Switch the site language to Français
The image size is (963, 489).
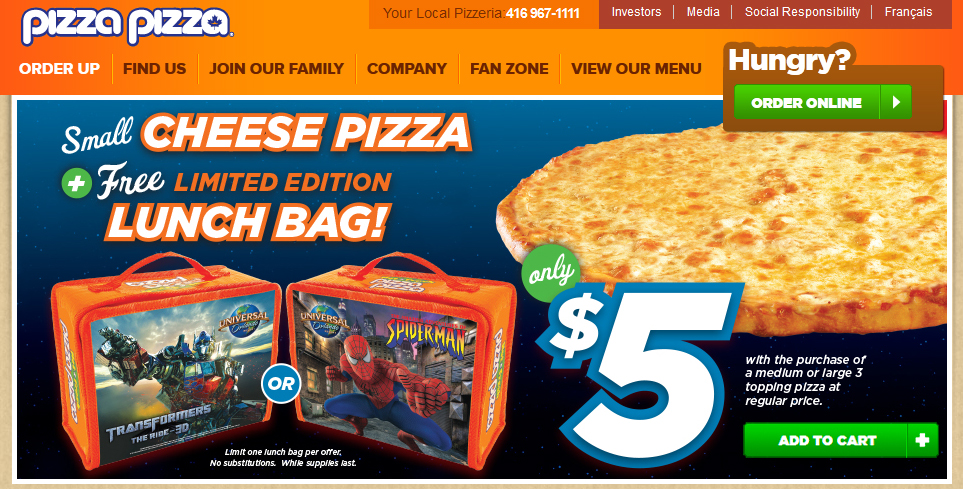coord(908,12)
